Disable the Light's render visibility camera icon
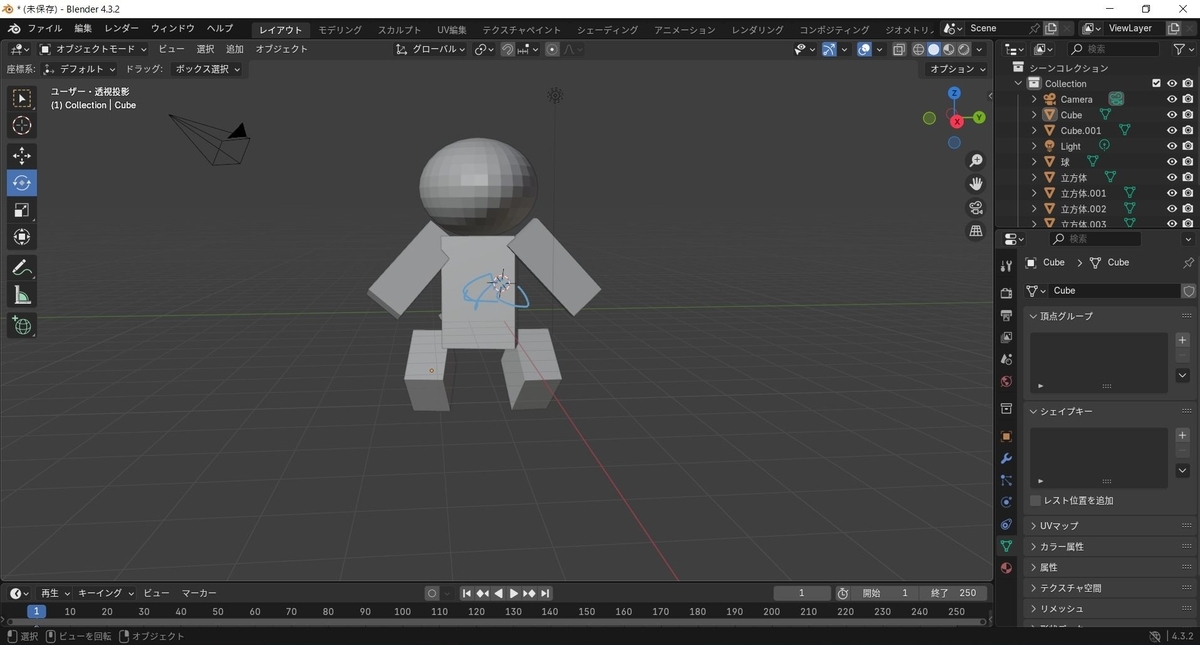 pos(1188,145)
